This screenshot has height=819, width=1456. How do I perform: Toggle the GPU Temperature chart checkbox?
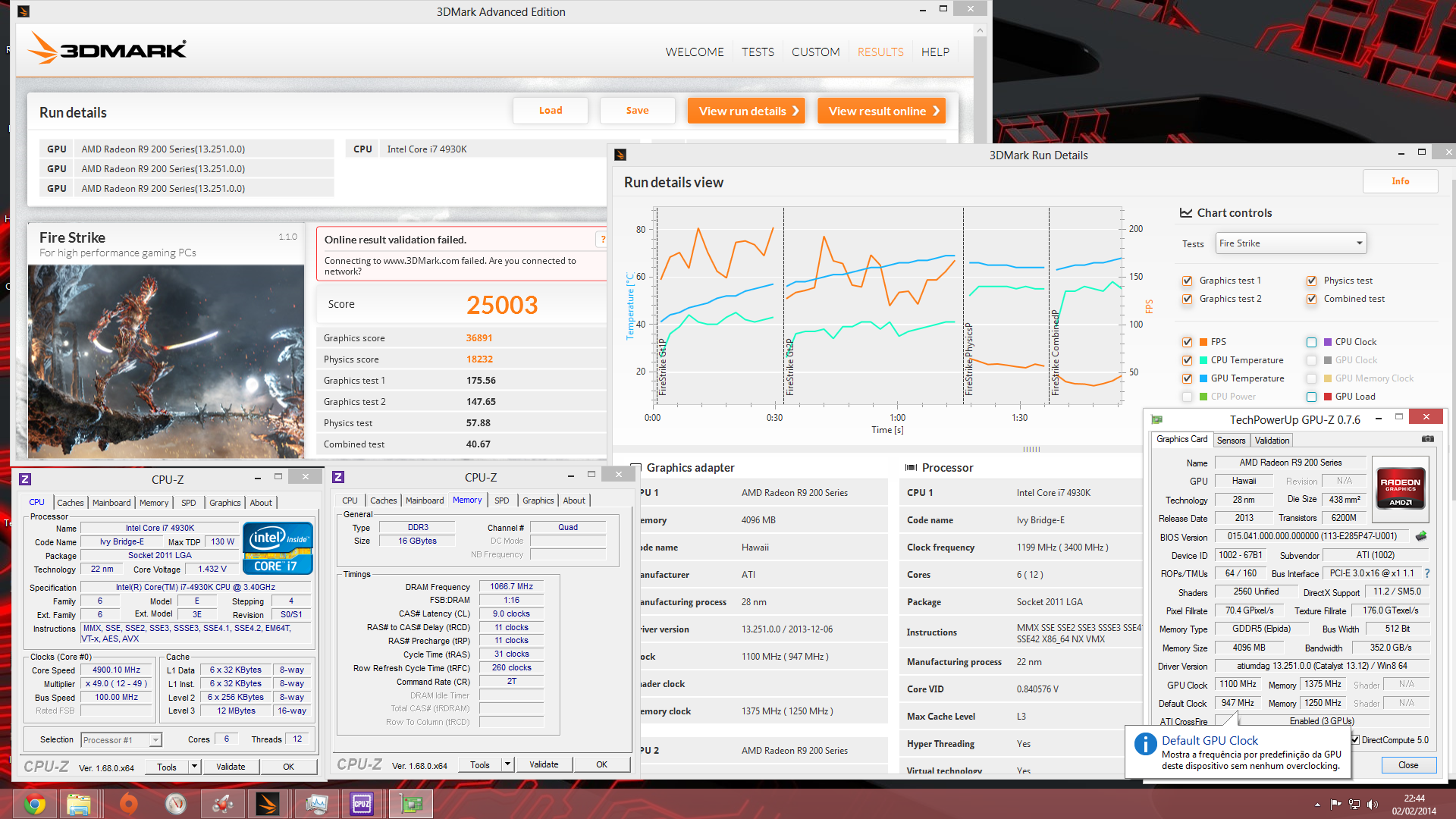(x=1187, y=378)
